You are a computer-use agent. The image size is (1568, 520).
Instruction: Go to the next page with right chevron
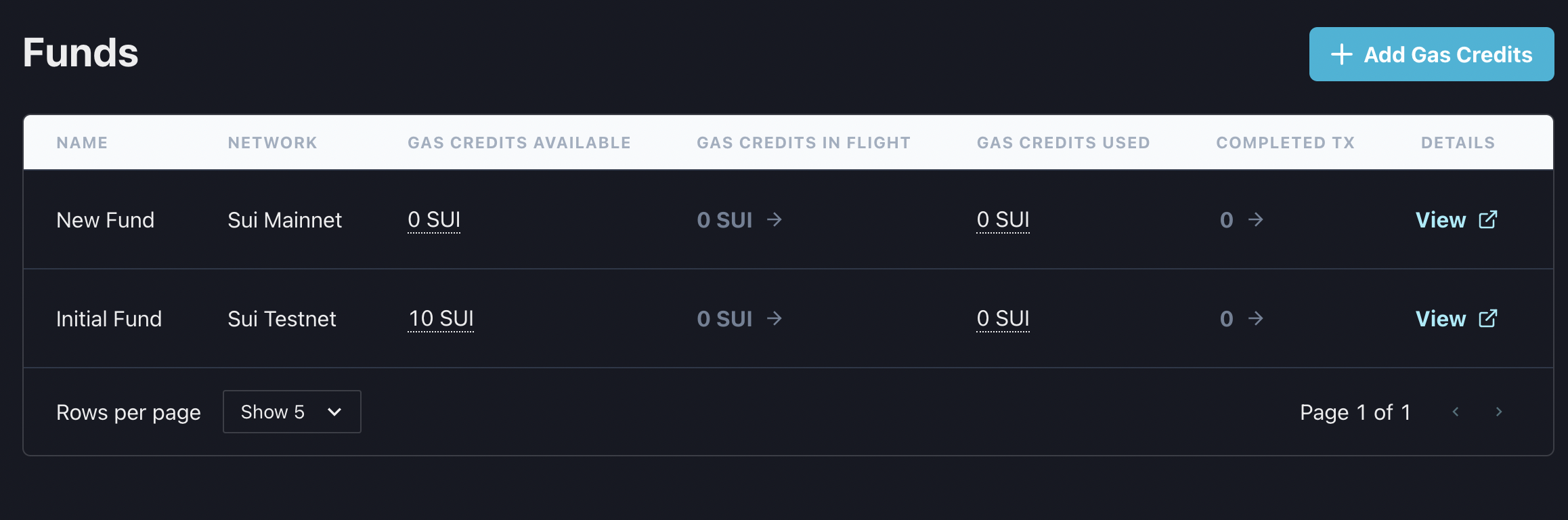click(1498, 412)
